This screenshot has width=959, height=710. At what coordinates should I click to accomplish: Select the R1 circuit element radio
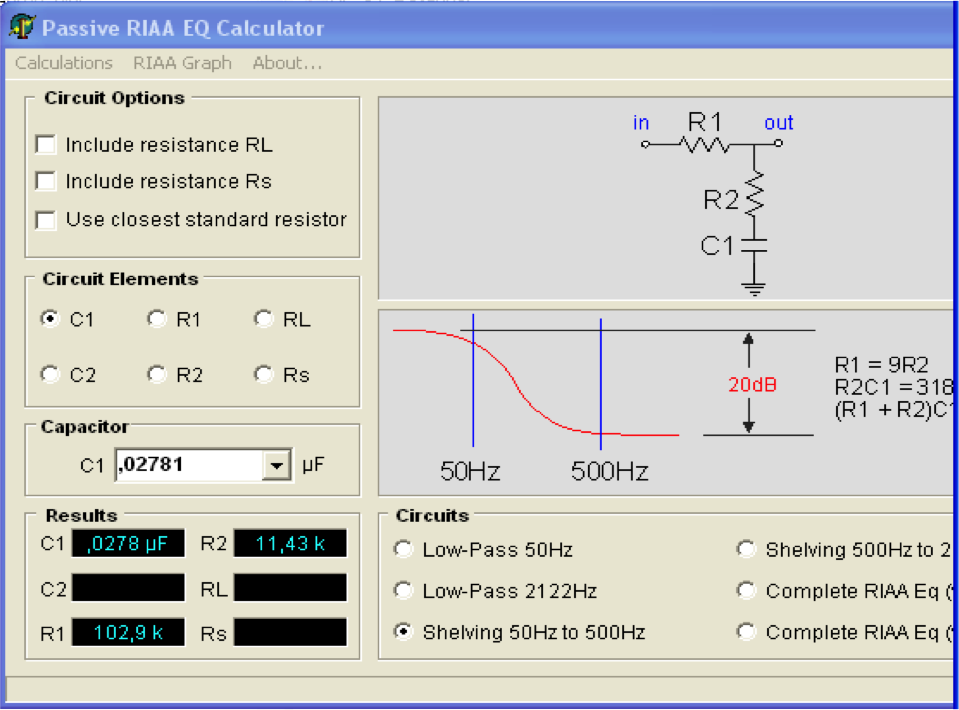point(157,319)
